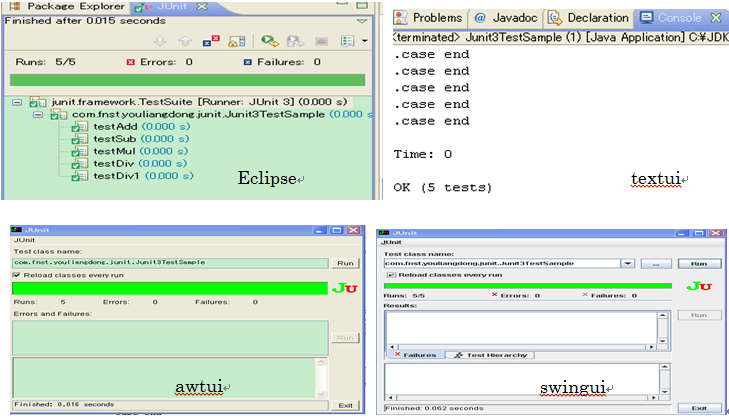This screenshot has height=419, width=729.
Task: Click test class name field in awtui window
Action: pyautogui.click(x=170, y=263)
